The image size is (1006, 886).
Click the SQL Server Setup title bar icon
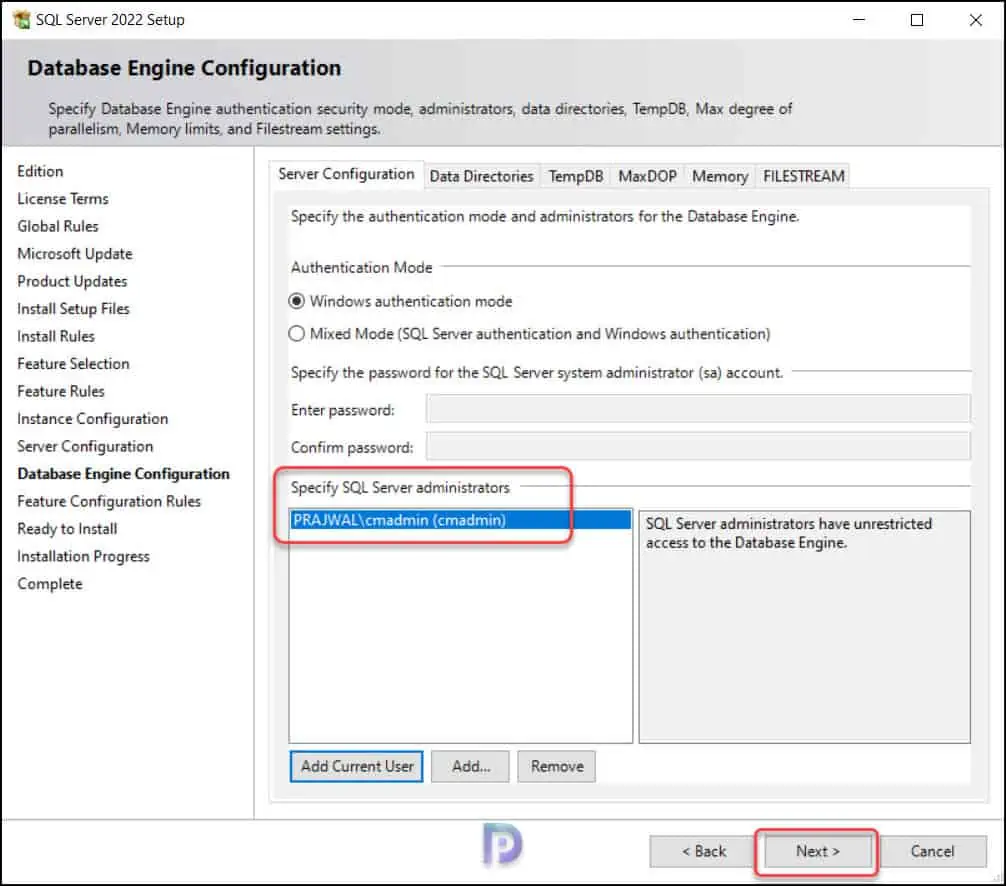point(21,20)
